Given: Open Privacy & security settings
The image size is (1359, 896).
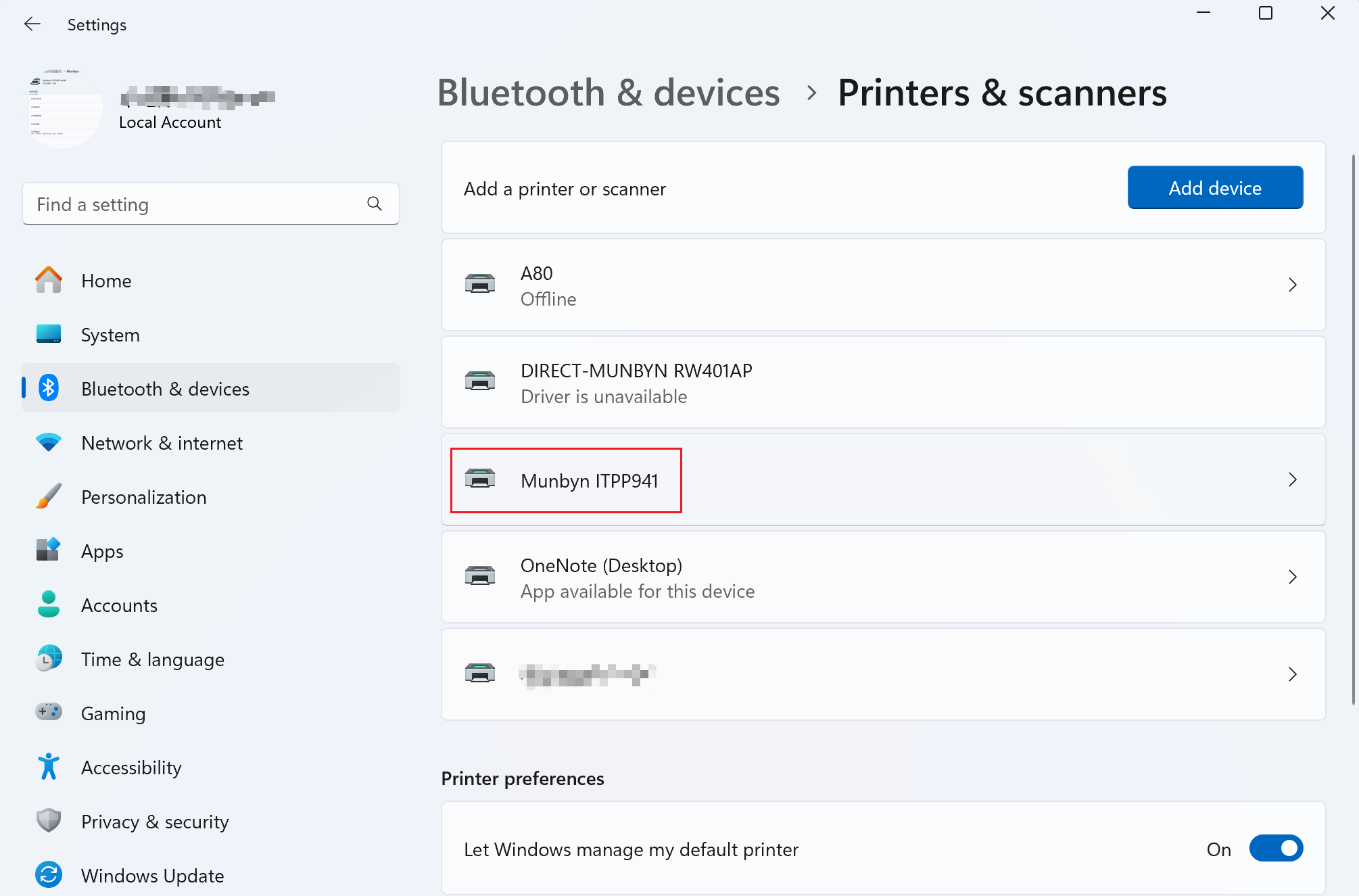Looking at the screenshot, I should [211, 821].
